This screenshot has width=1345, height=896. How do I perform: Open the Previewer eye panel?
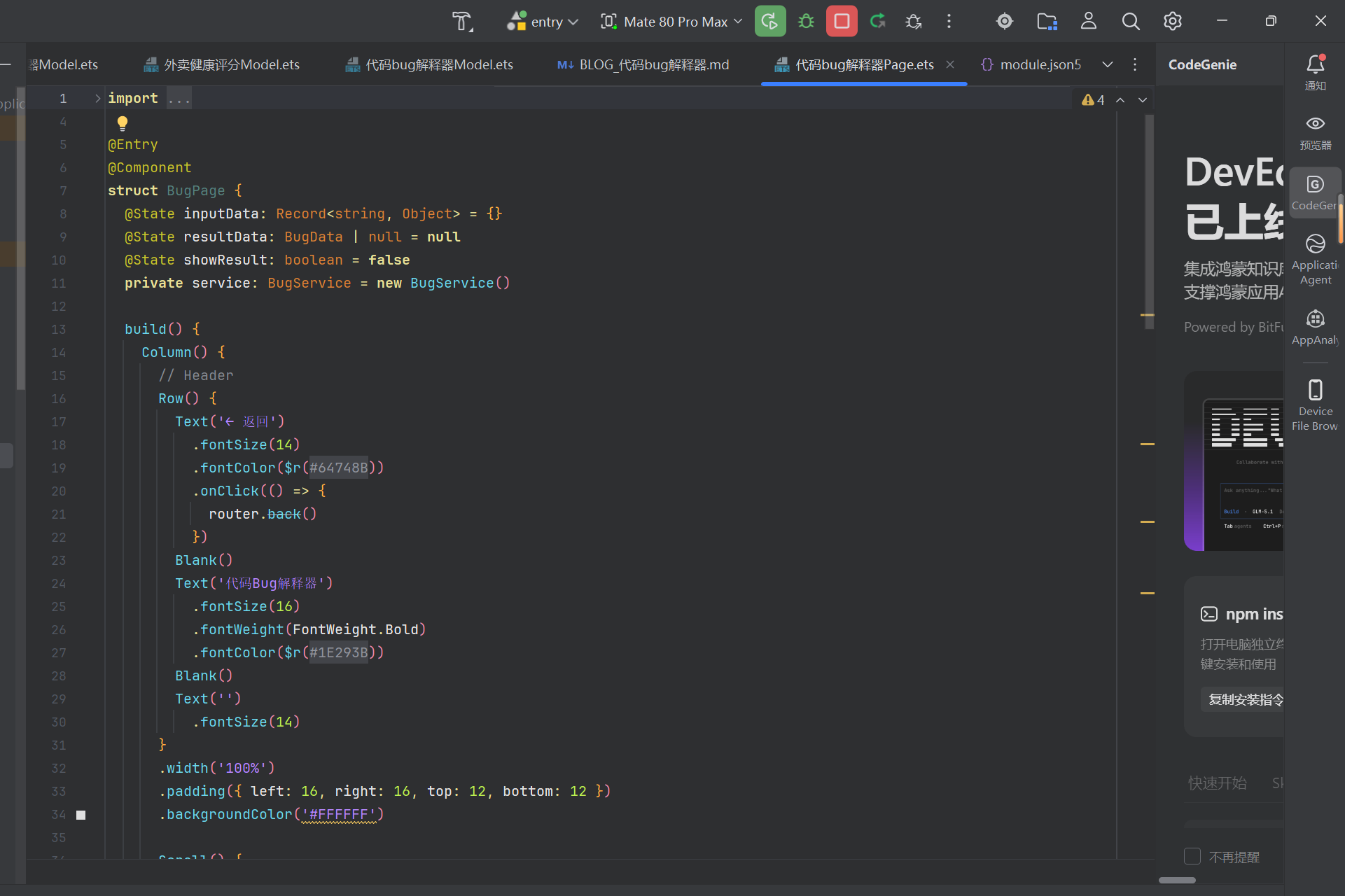(1316, 133)
